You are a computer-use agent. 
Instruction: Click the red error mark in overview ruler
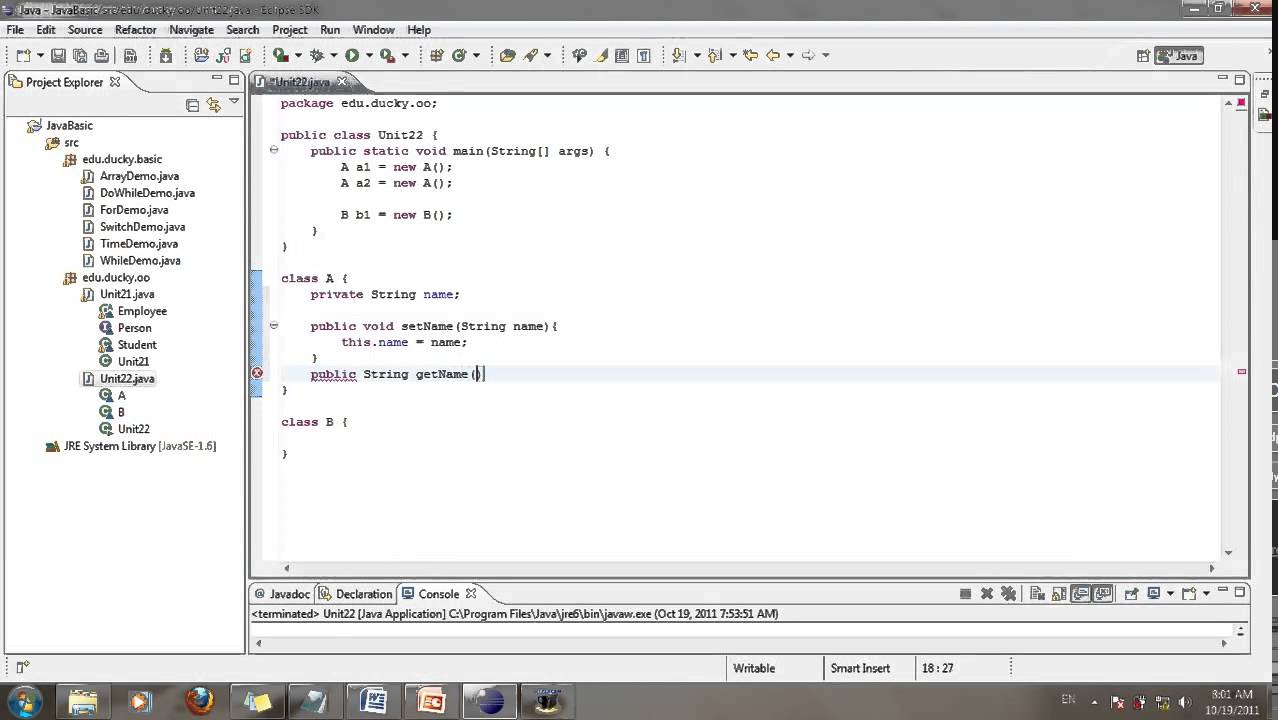point(1242,372)
